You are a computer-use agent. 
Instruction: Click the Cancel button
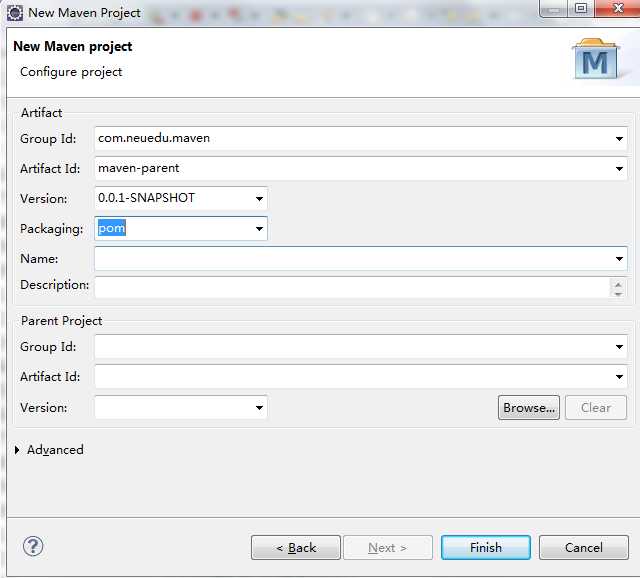(x=584, y=547)
